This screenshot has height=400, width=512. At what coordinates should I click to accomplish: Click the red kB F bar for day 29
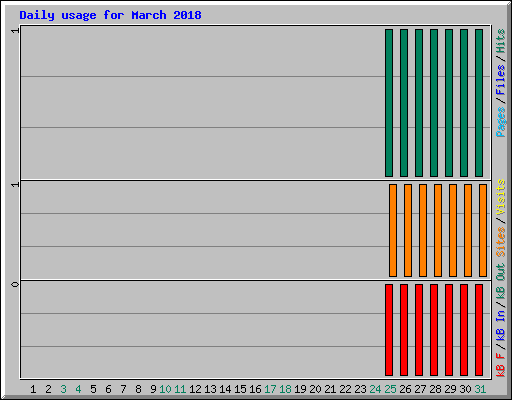(x=449, y=330)
